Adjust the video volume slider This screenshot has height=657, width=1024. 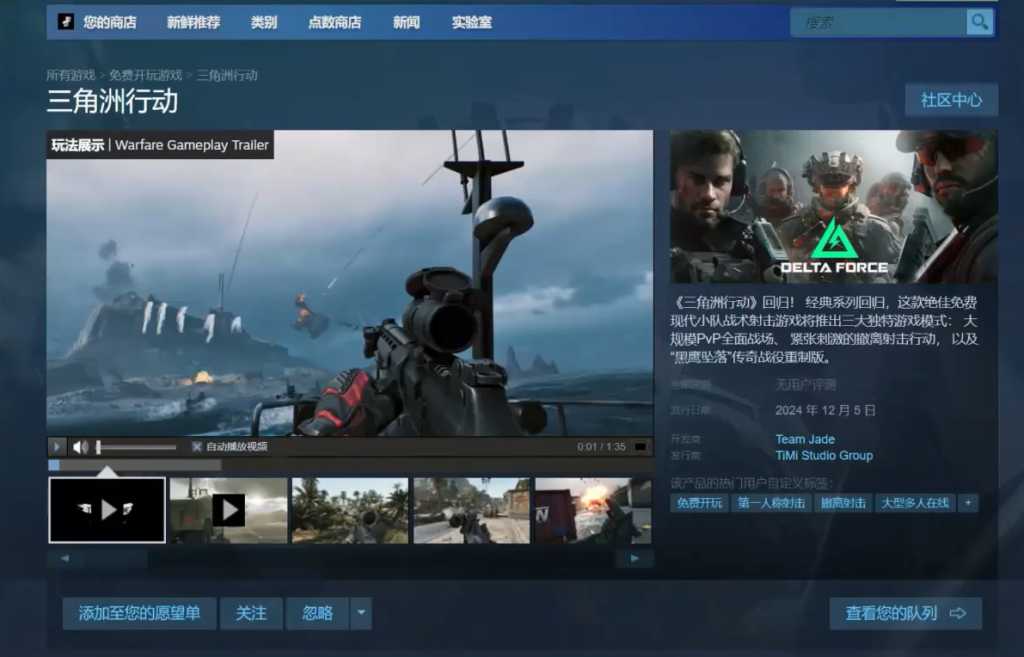coord(136,447)
